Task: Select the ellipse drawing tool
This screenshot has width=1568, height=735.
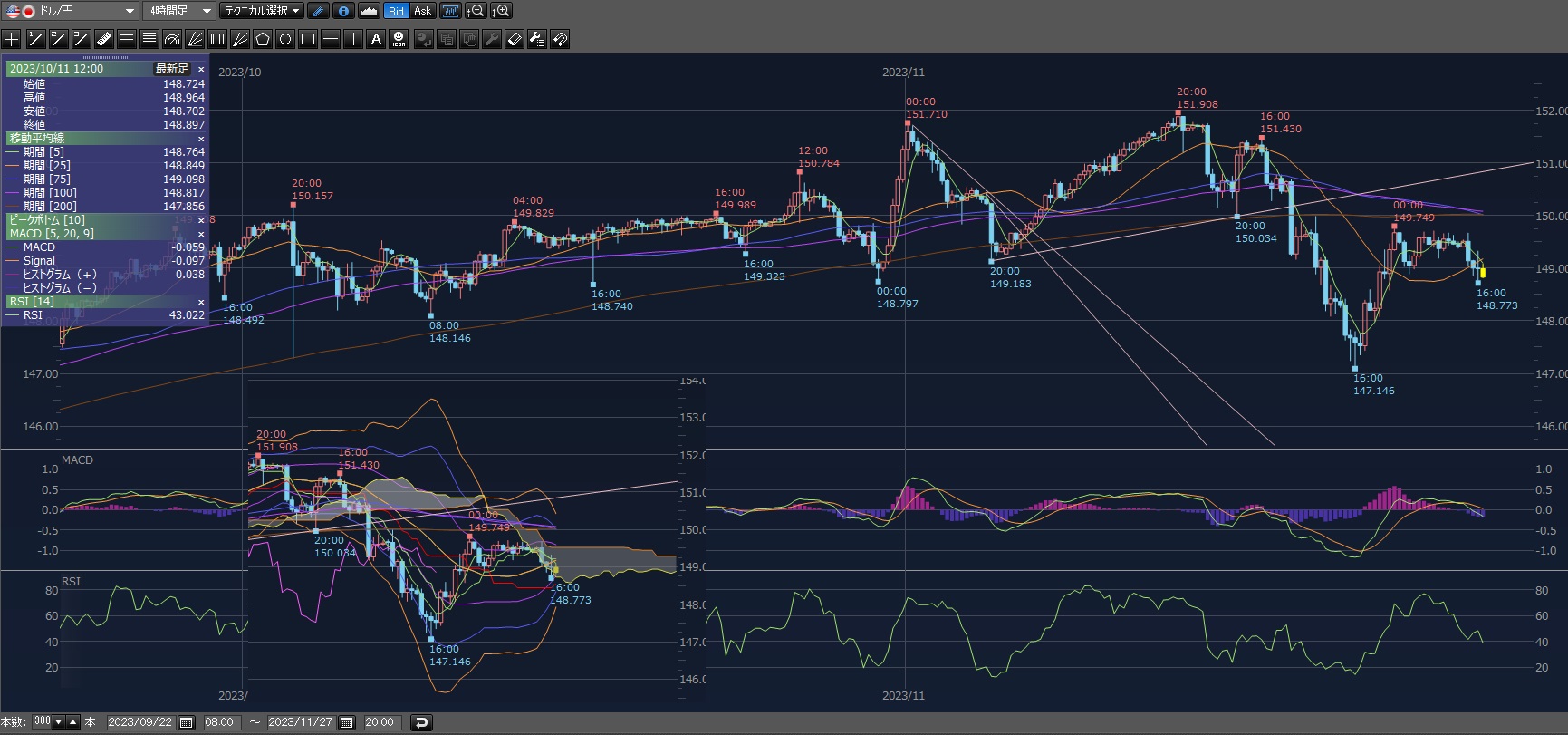Action: (x=285, y=39)
